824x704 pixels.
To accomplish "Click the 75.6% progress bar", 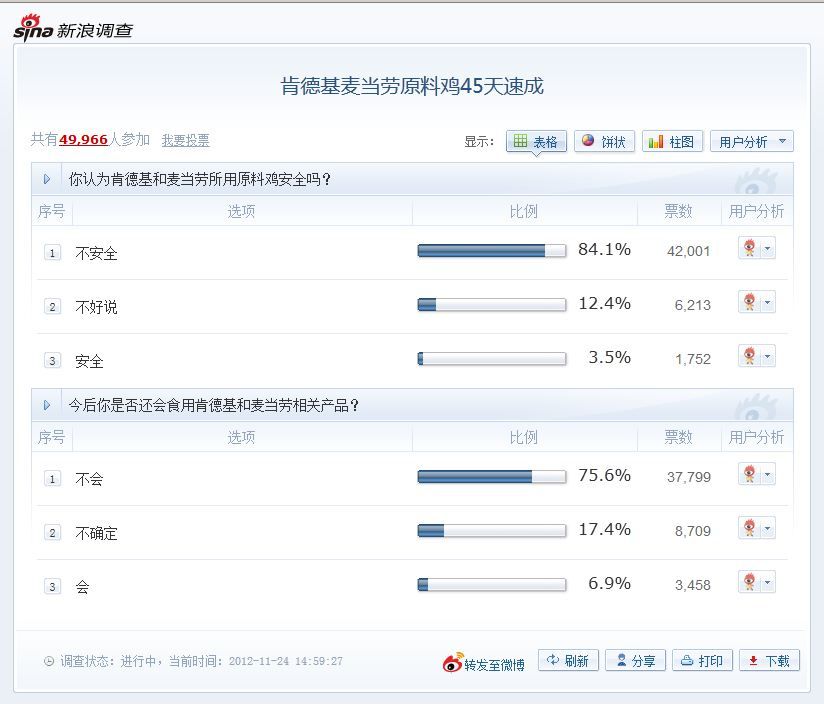I will (492, 477).
